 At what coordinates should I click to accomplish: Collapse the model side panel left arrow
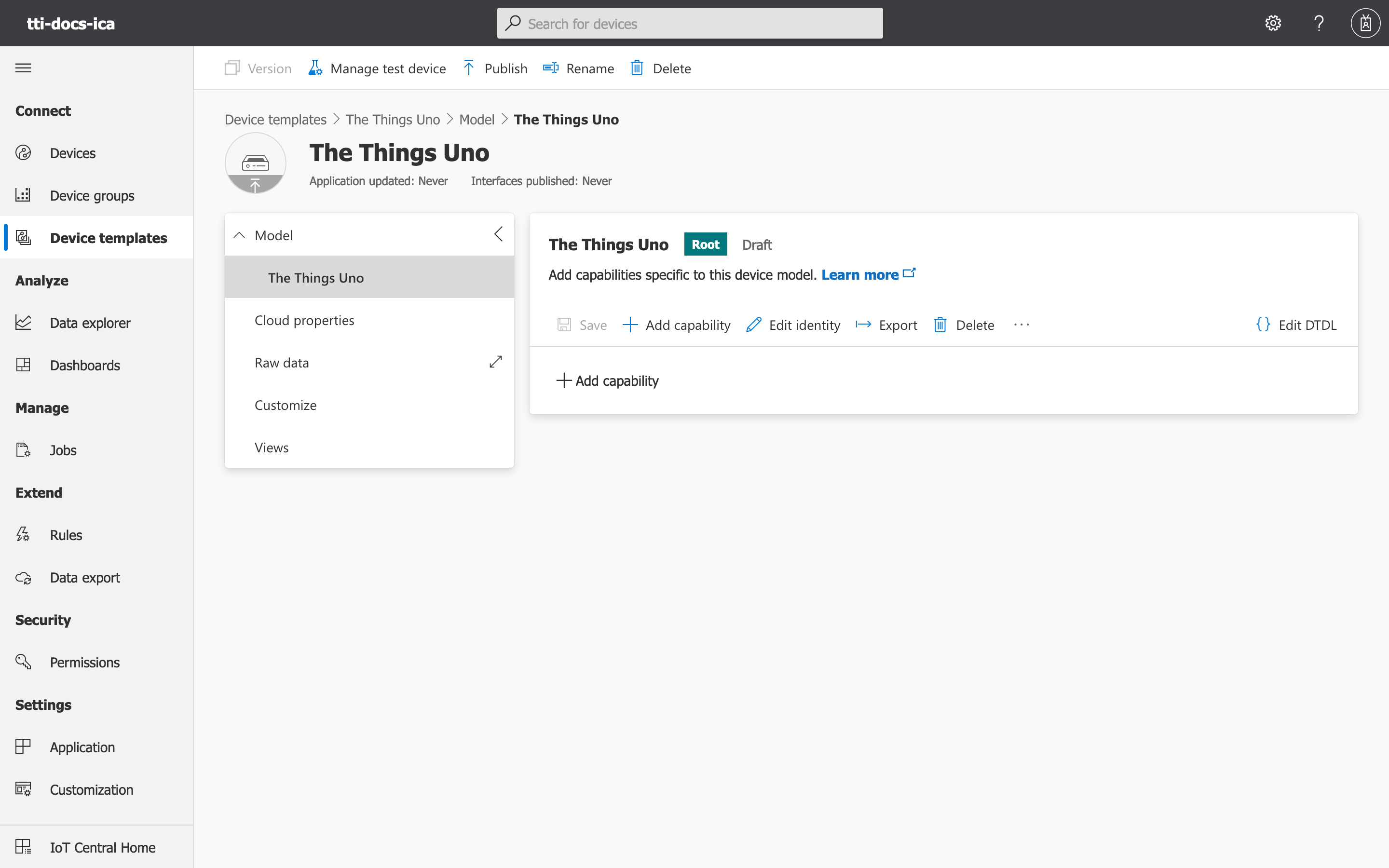[498, 234]
